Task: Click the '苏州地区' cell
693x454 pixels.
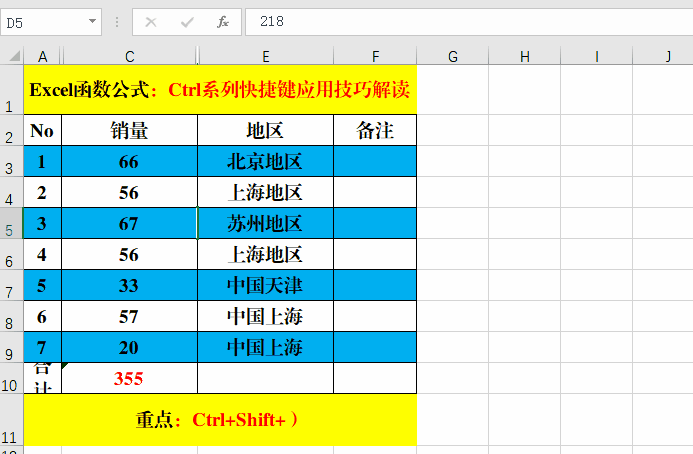Action: point(266,223)
